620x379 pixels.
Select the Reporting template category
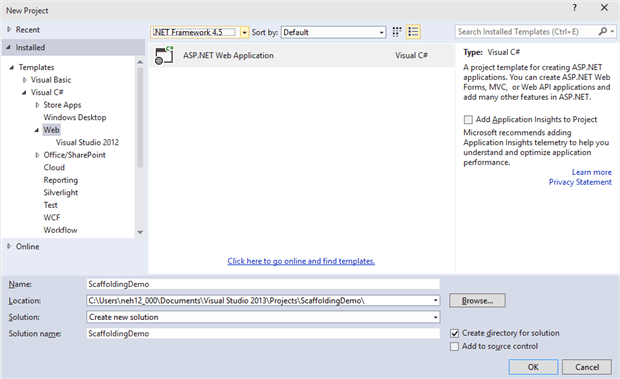60,180
